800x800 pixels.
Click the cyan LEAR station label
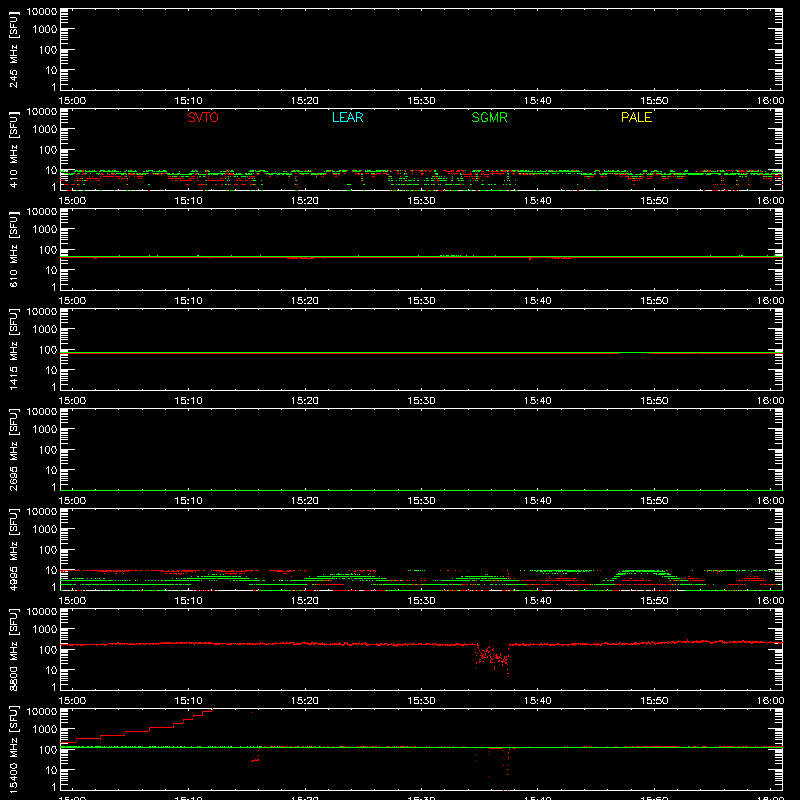347,117
